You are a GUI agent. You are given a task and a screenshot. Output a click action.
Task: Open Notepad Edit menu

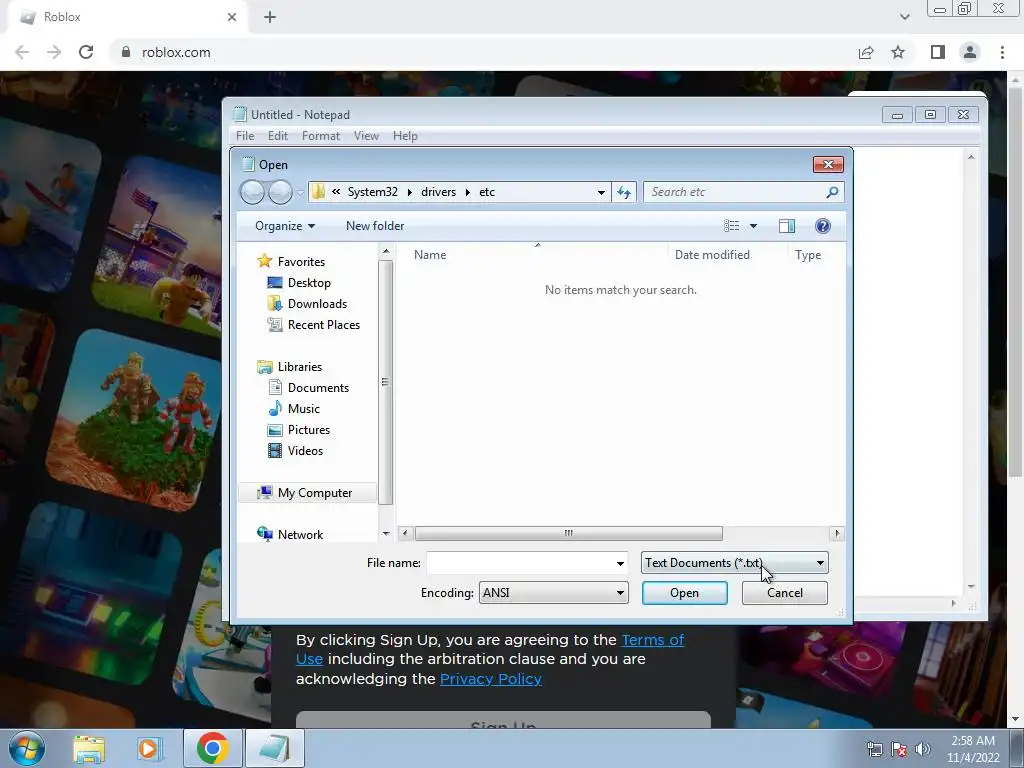click(x=278, y=136)
